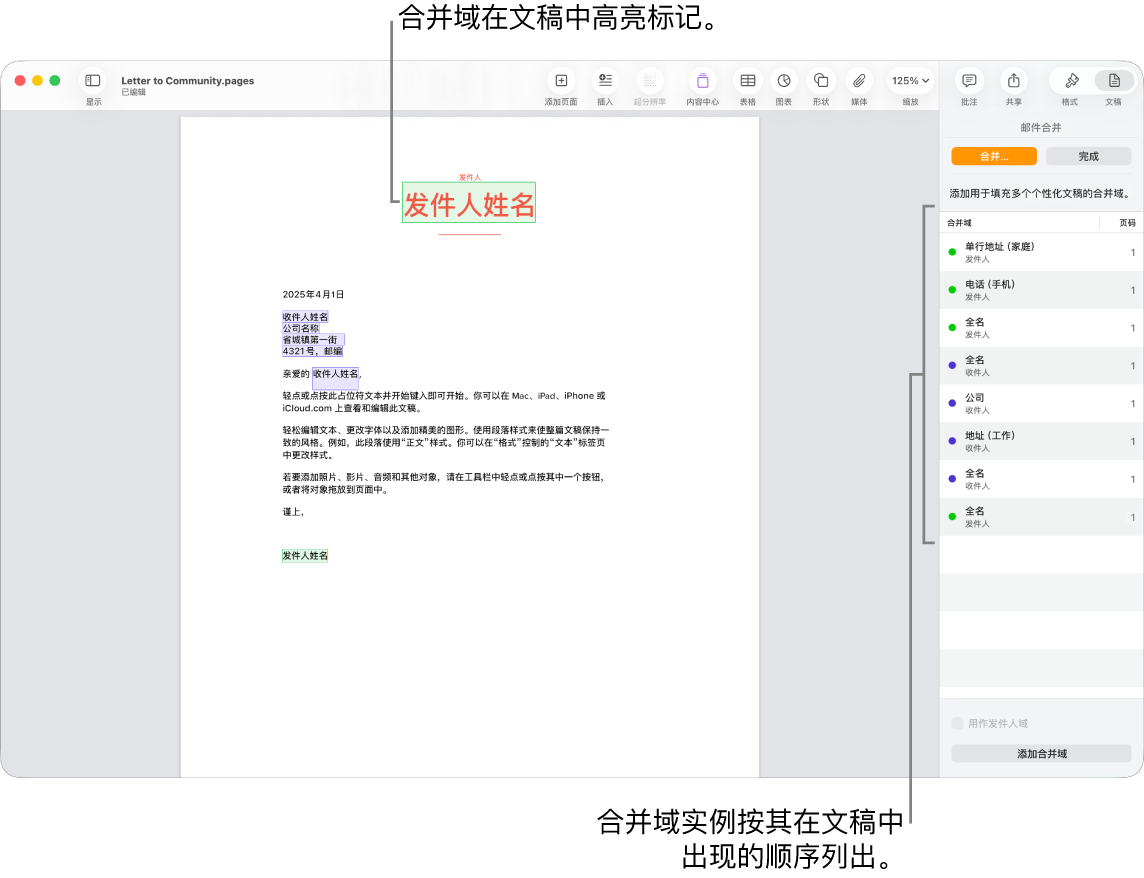1144x878 pixels.
Task: Click the 添加页面 toolbar icon
Action: [x=561, y=81]
